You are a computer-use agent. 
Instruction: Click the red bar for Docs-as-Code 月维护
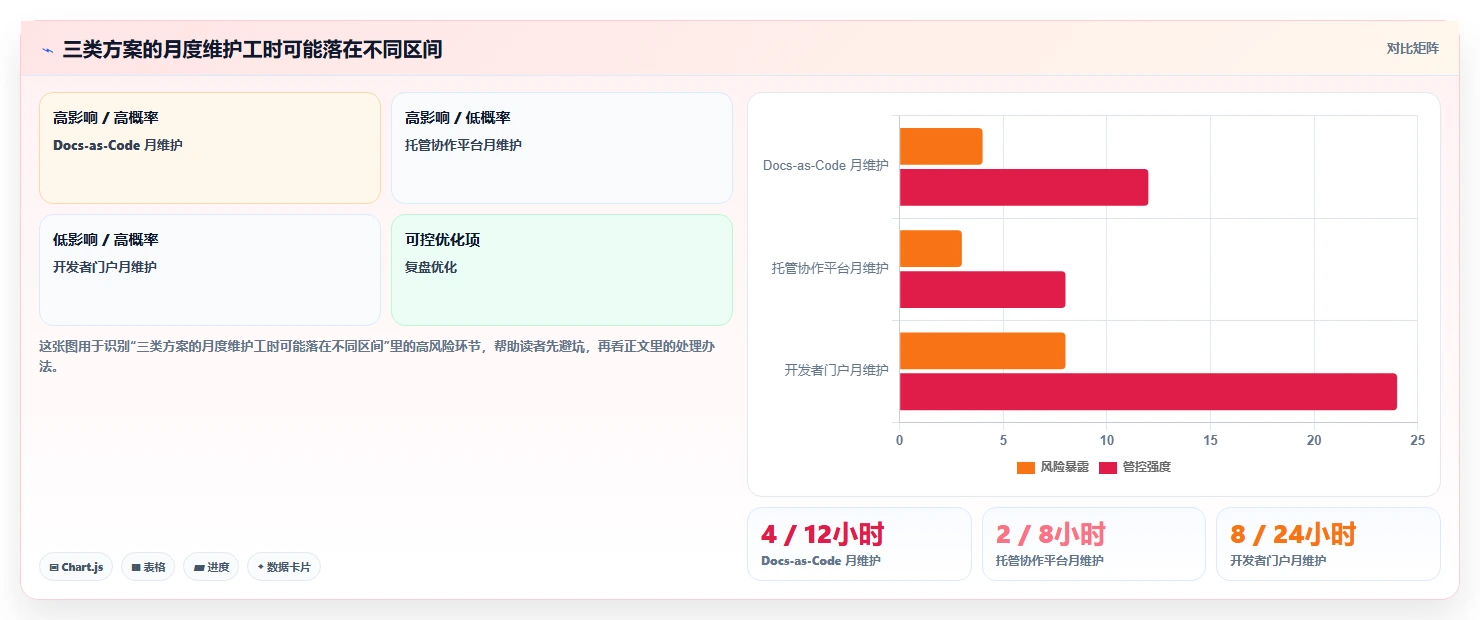[1024, 187]
